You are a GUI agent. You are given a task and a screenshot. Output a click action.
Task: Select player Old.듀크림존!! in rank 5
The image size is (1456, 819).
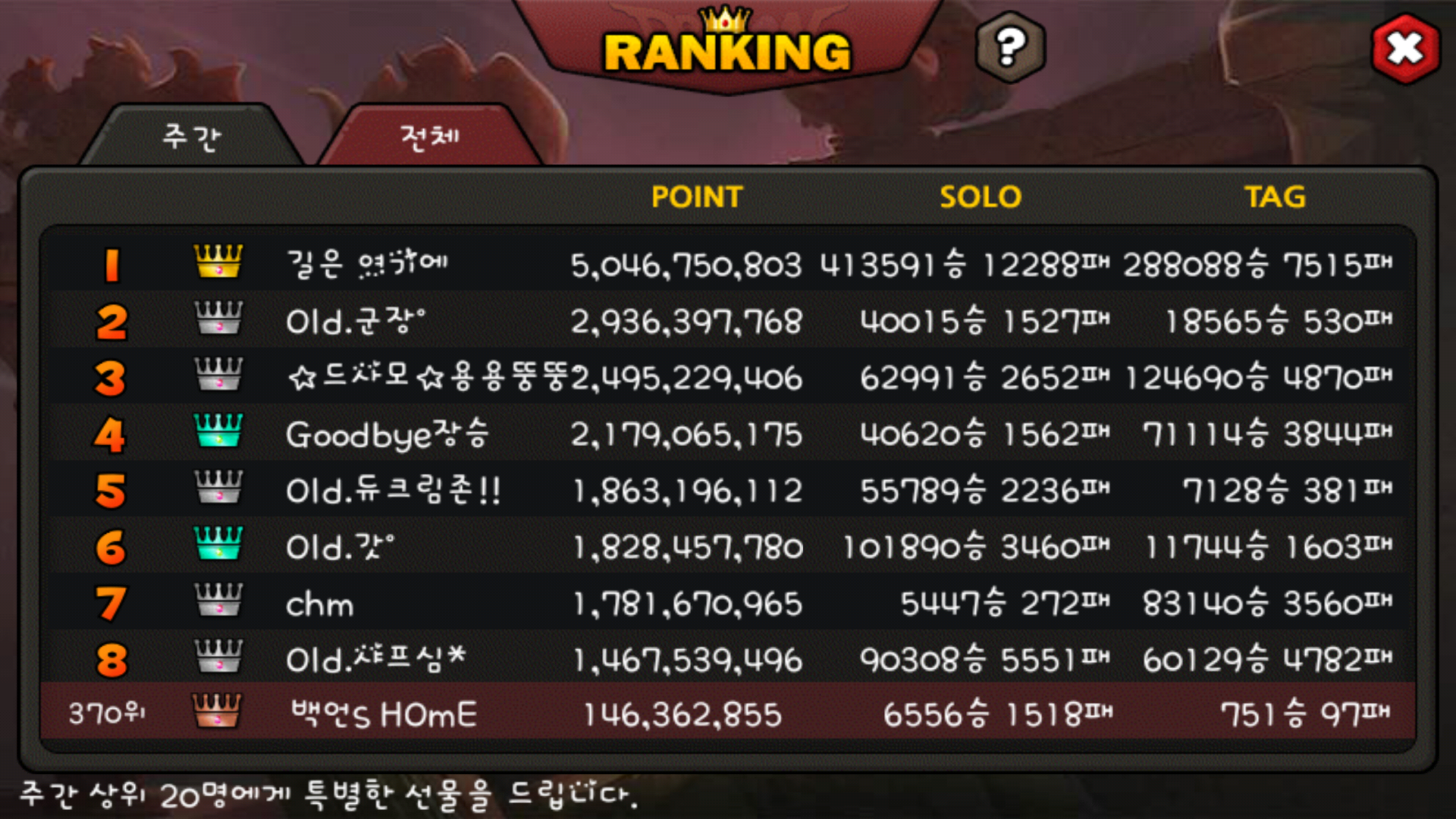point(393,490)
